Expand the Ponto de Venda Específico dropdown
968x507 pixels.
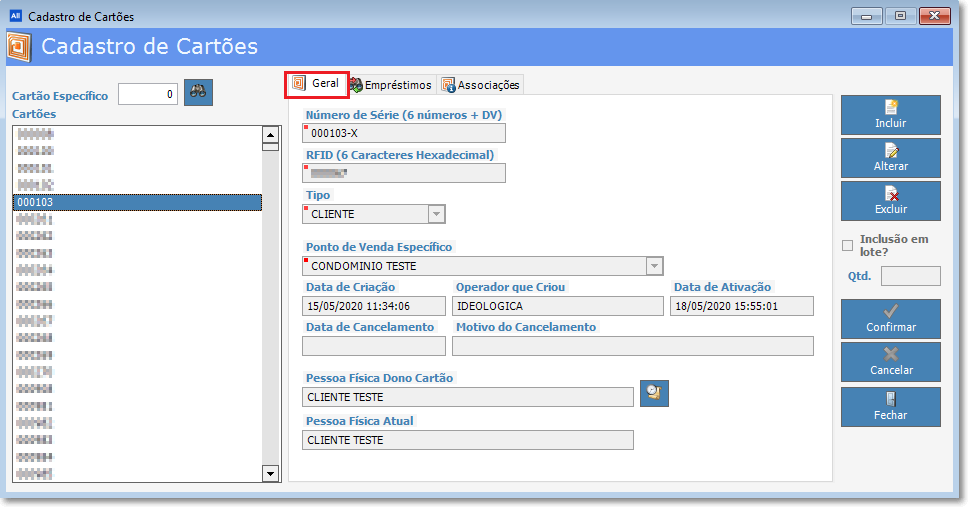coord(653,266)
